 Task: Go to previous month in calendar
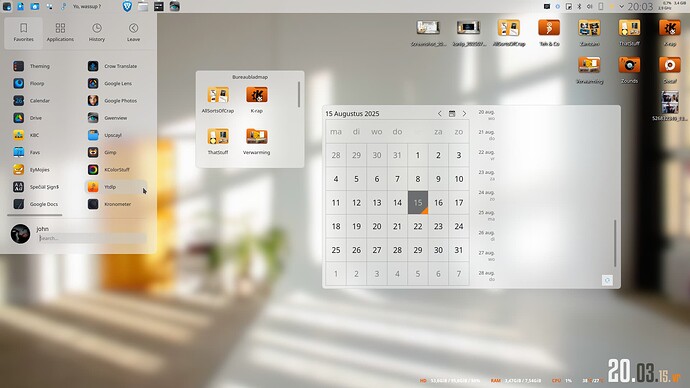pos(439,113)
